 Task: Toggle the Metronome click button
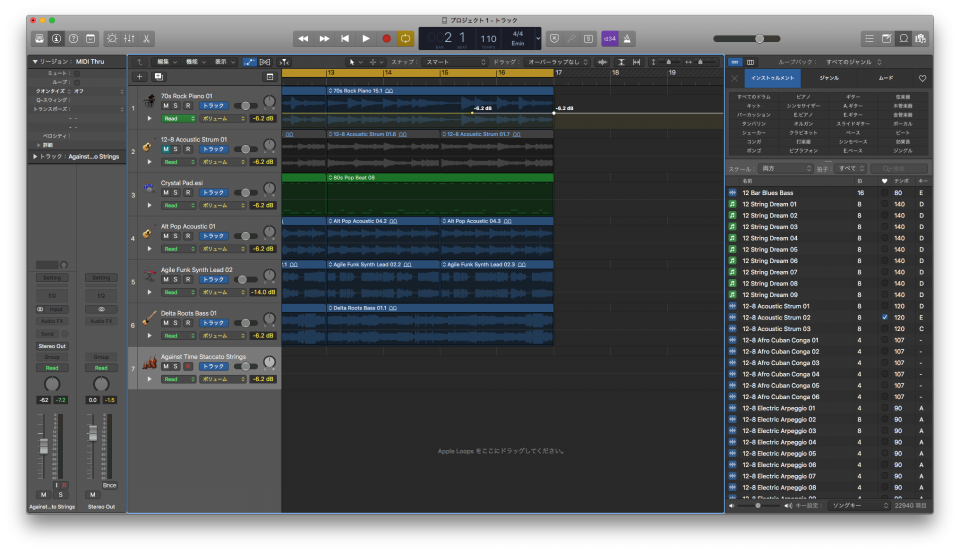627,39
